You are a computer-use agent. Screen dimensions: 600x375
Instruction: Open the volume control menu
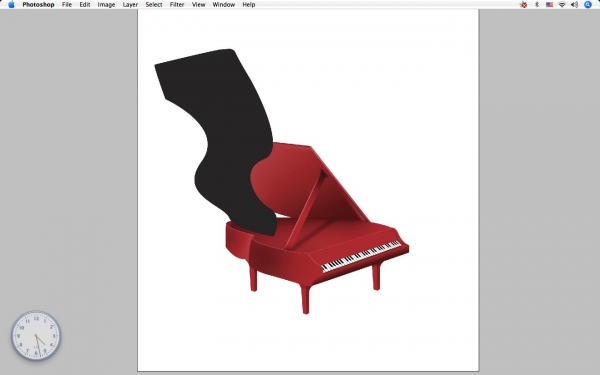click(x=574, y=5)
